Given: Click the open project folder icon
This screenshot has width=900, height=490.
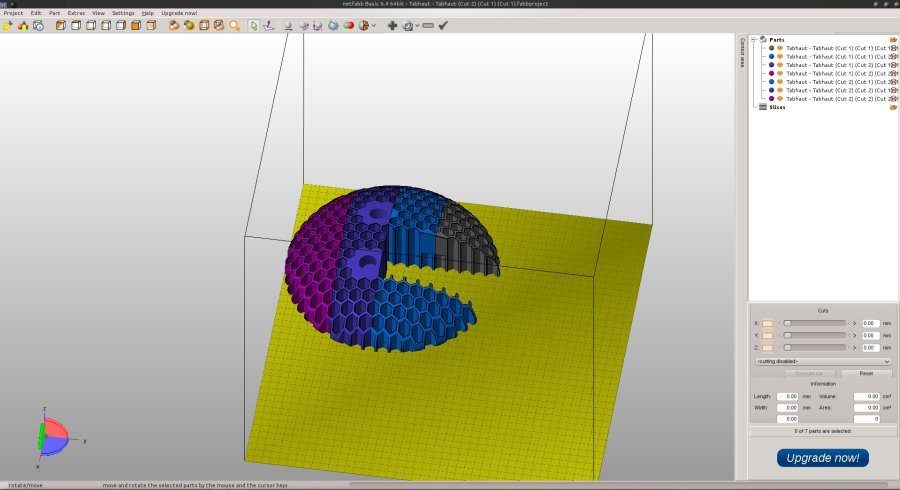Looking at the screenshot, I should [7, 25].
